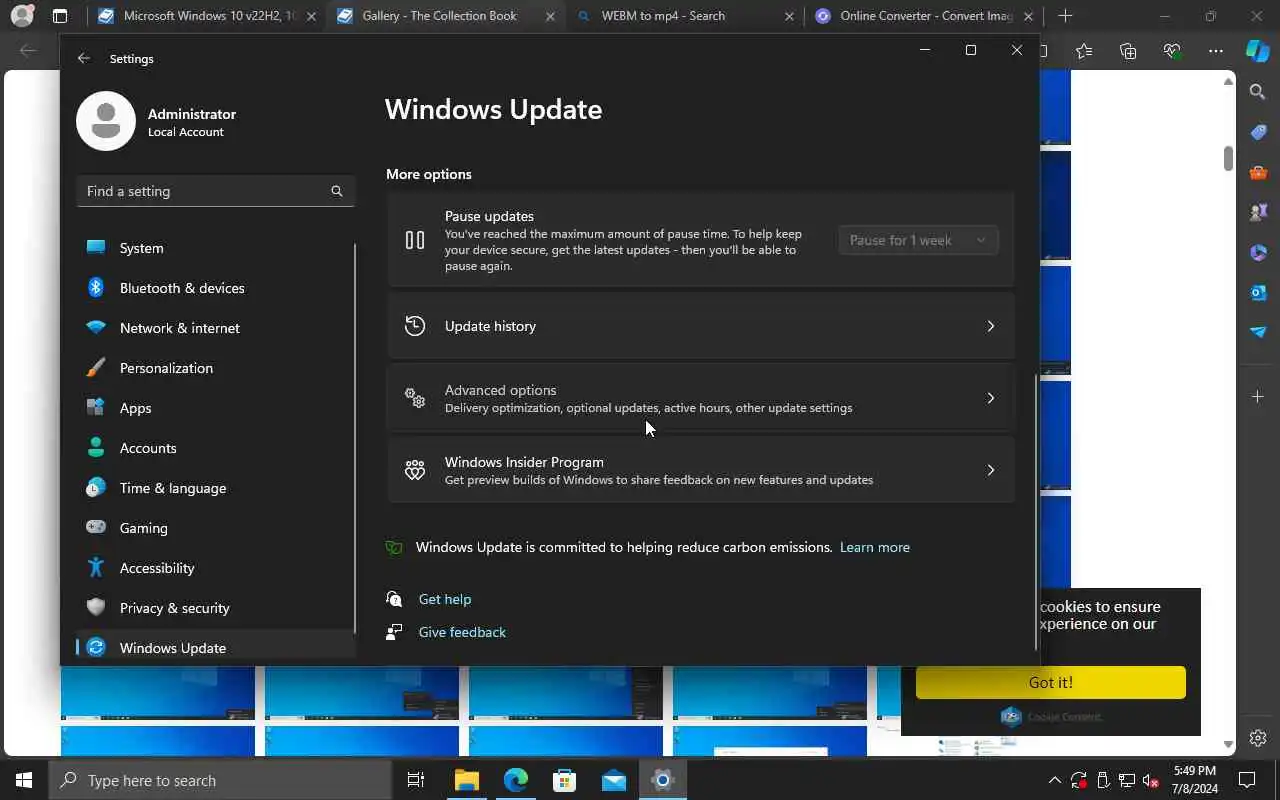Click the search magnifier in Find a setting

(337, 191)
